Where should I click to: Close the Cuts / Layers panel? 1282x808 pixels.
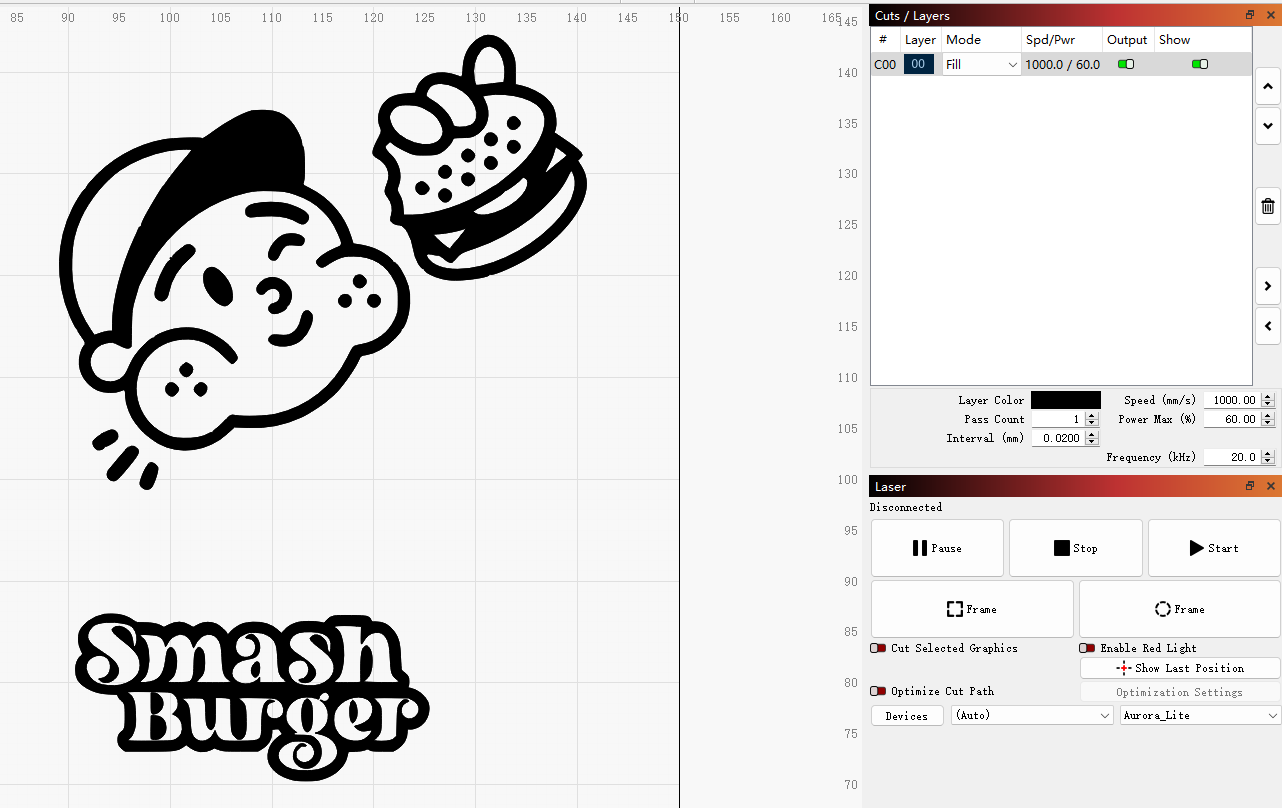tap(1271, 15)
